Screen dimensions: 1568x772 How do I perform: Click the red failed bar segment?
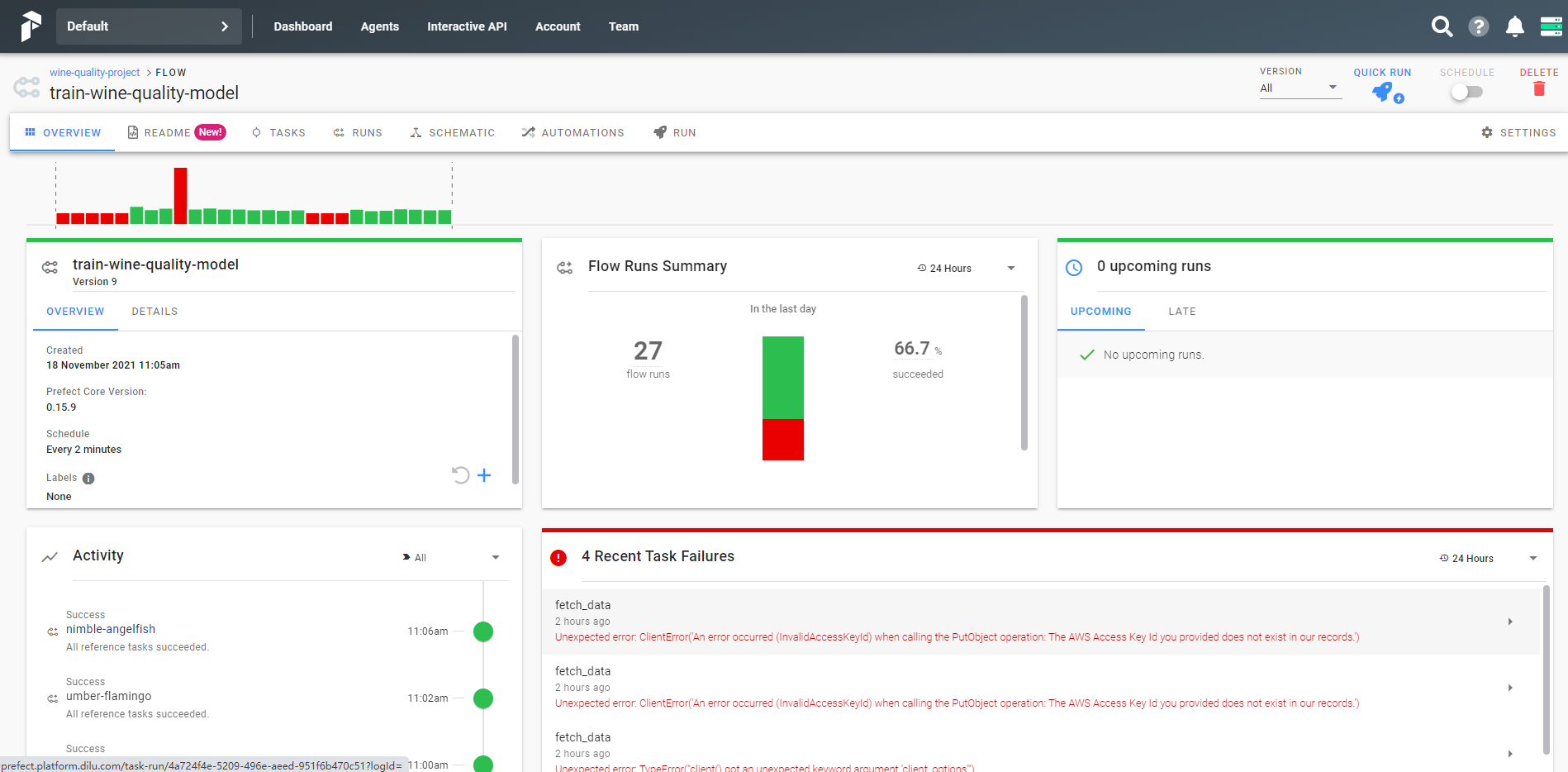782,440
